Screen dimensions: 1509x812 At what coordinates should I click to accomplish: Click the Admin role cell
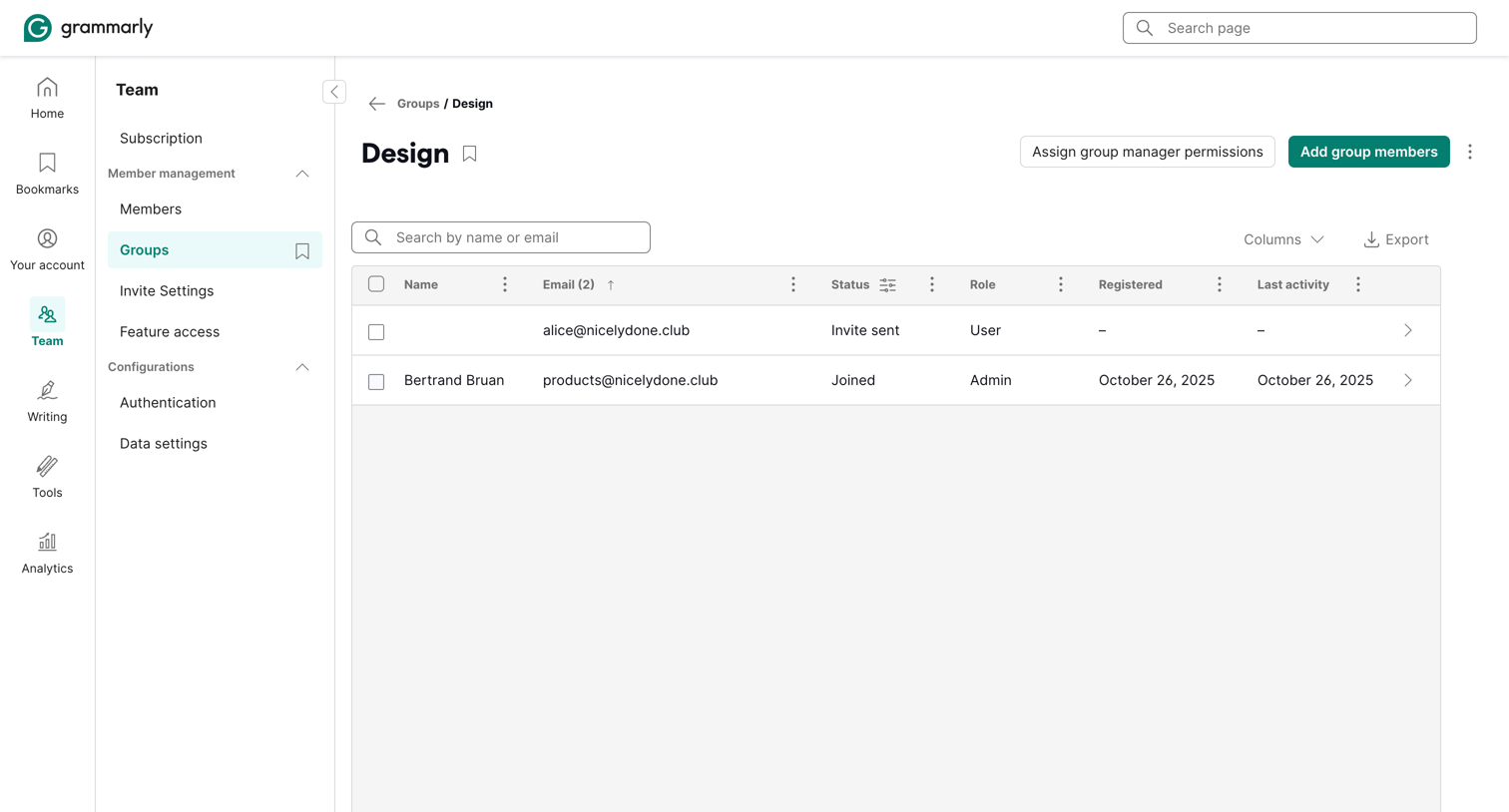991,380
